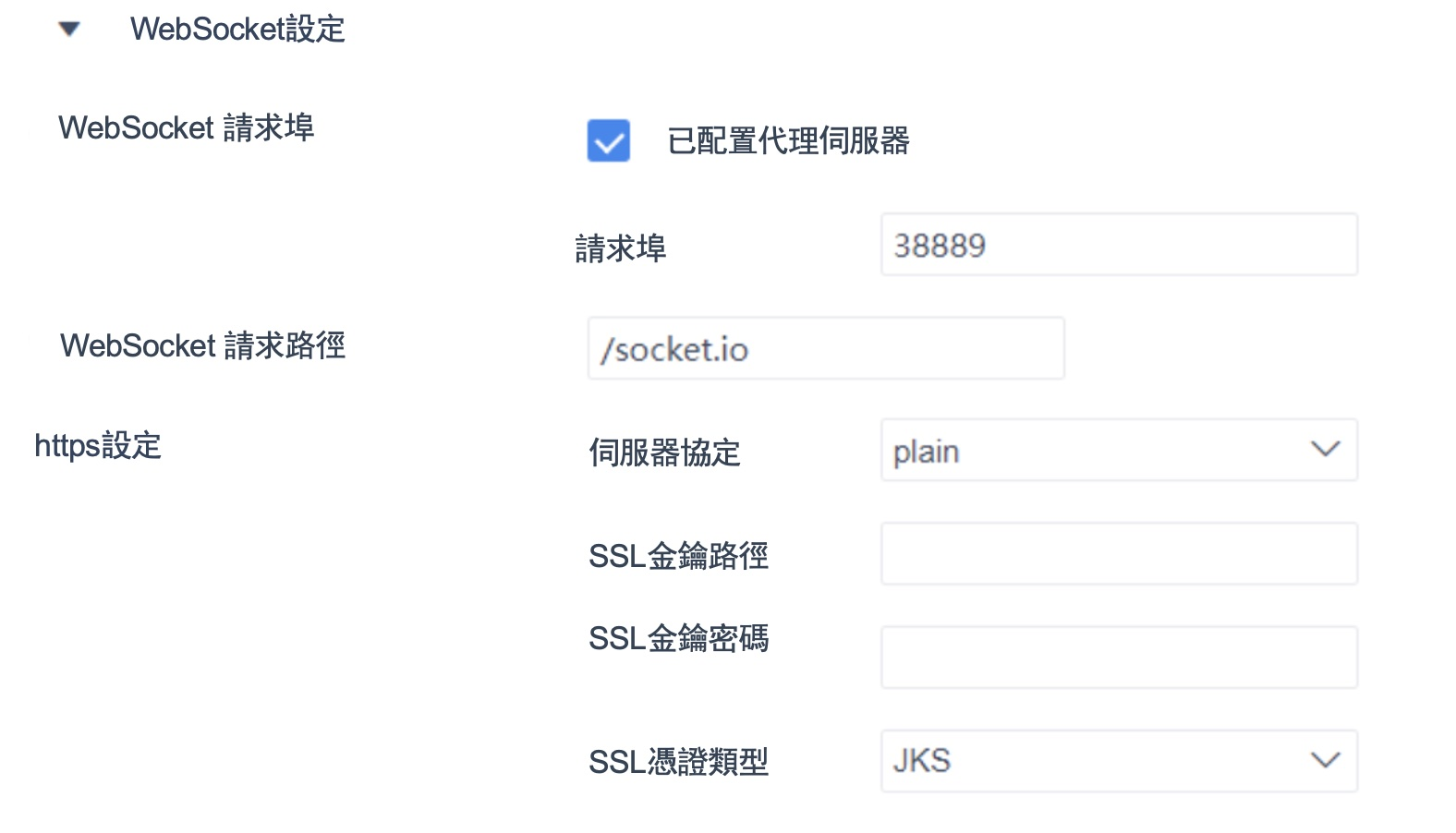Expand the 伺服器協定 chevron arrow
The image size is (1456, 833).
(x=1325, y=450)
